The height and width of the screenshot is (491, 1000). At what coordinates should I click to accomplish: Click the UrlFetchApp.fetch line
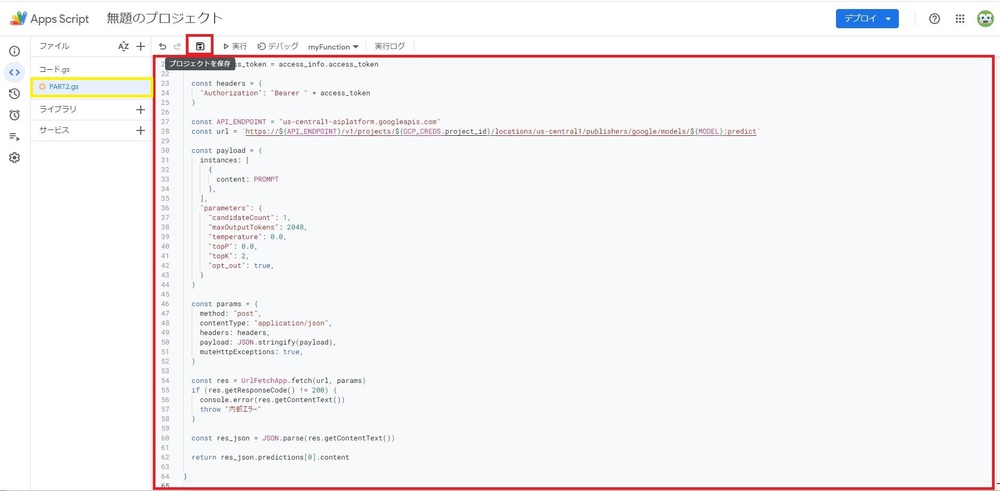coord(278,381)
